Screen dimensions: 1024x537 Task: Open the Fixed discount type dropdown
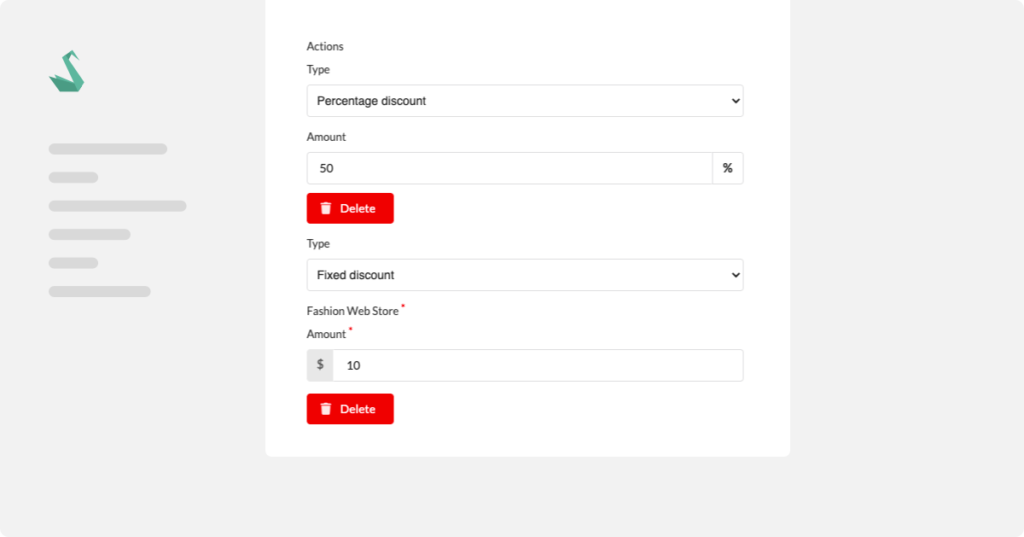point(525,275)
